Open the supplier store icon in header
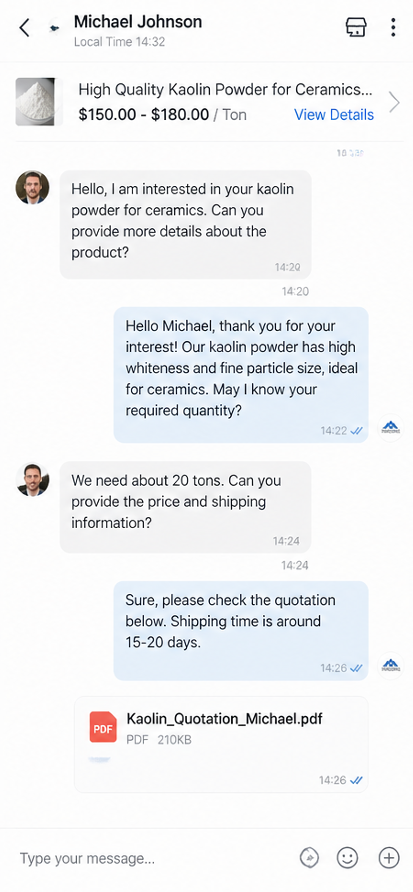Image resolution: width=413 pixels, height=892 pixels. point(356,27)
